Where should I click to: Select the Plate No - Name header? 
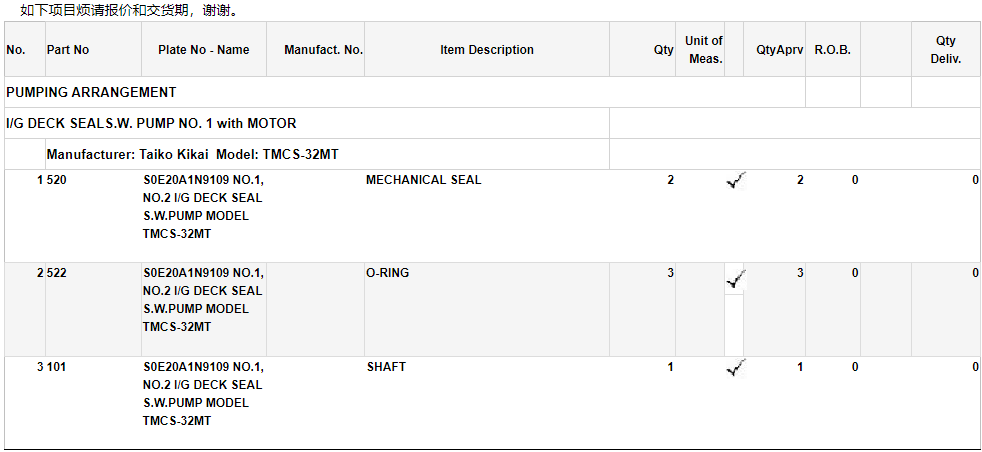click(204, 50)
